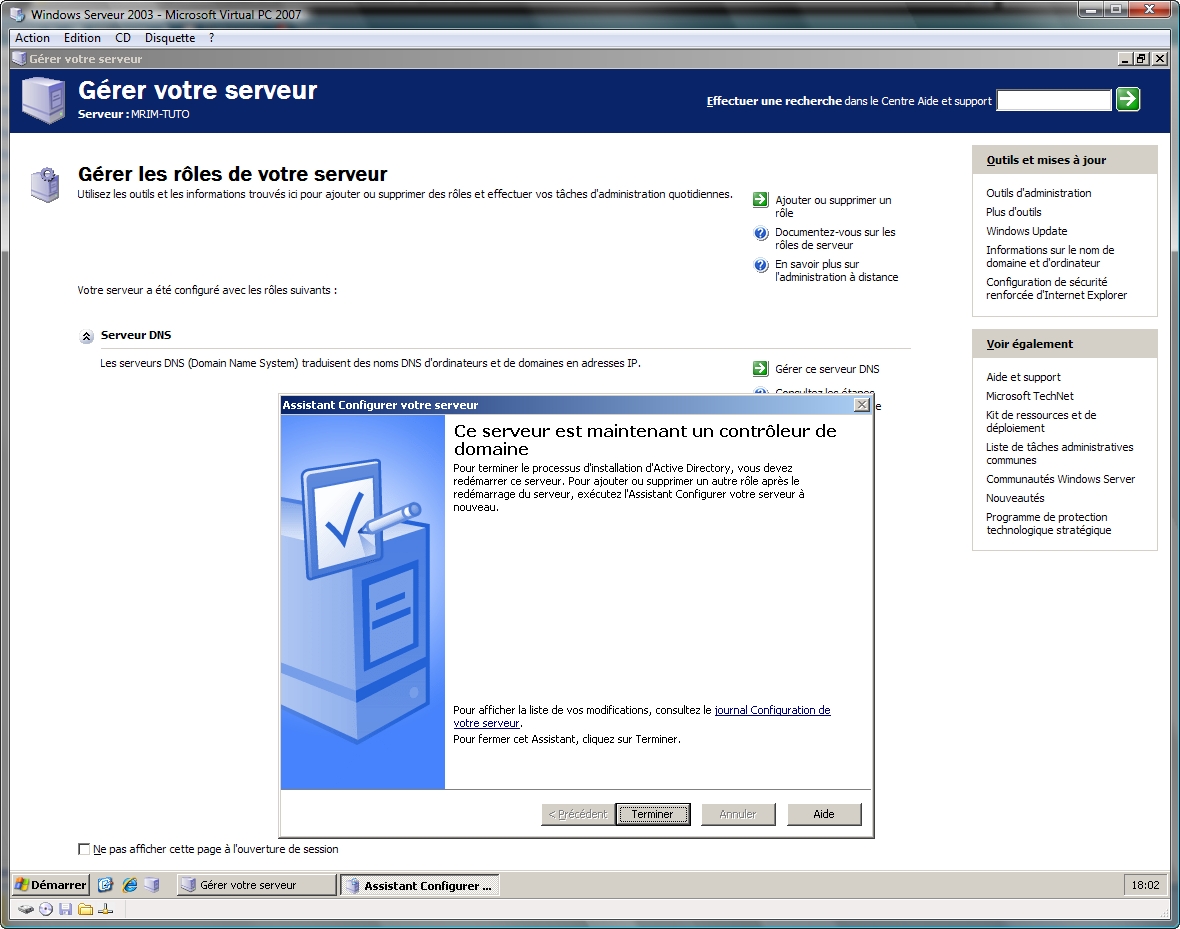Close the Assistant Configurer votre serveur dialog
The width and height of the screenshot is (1180, 929).
(862, 405)
